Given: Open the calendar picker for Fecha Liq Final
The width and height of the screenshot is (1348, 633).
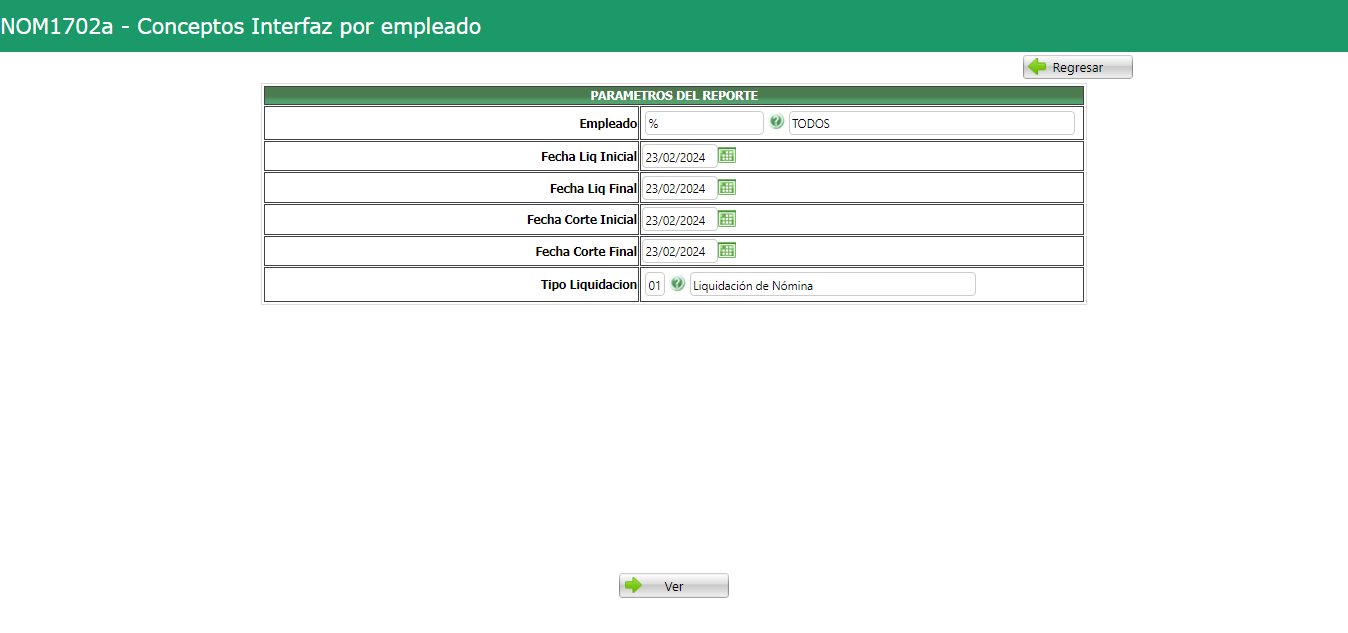Looking at the screenshot, I should 726,187.
